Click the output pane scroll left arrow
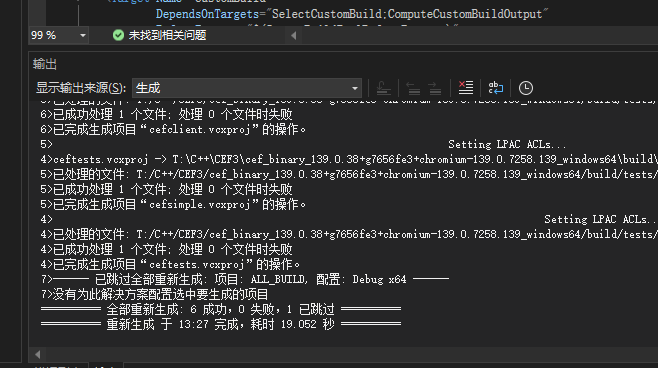 [38, 355]
